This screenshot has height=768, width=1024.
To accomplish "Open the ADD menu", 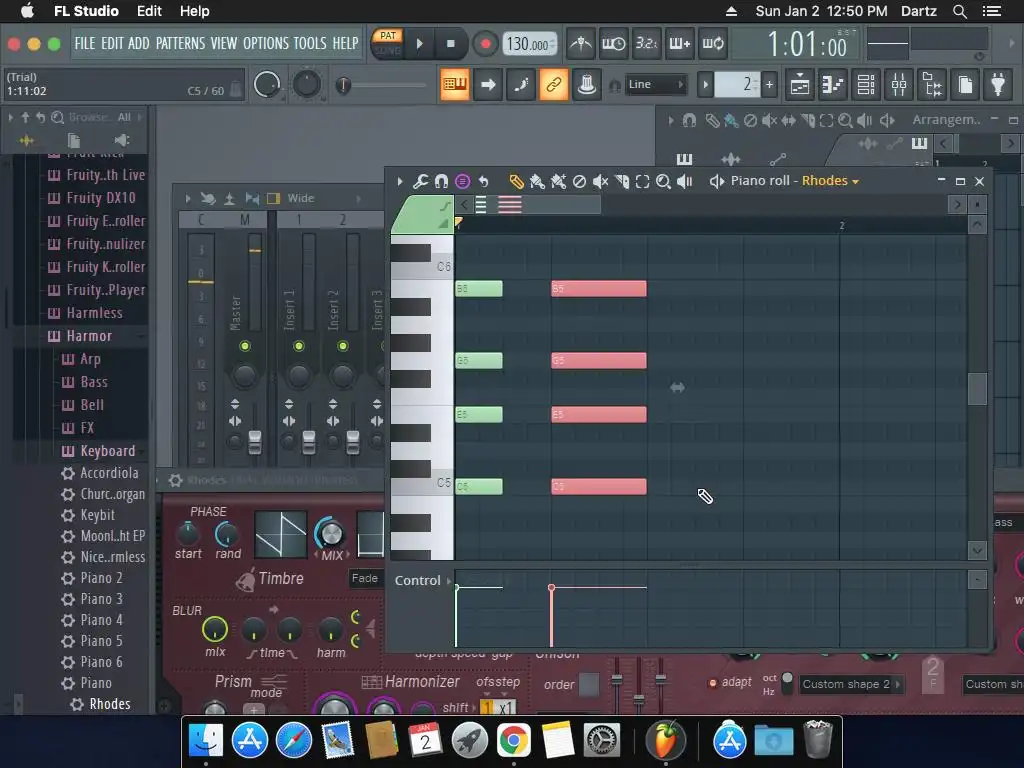I will tap(138, 44).
